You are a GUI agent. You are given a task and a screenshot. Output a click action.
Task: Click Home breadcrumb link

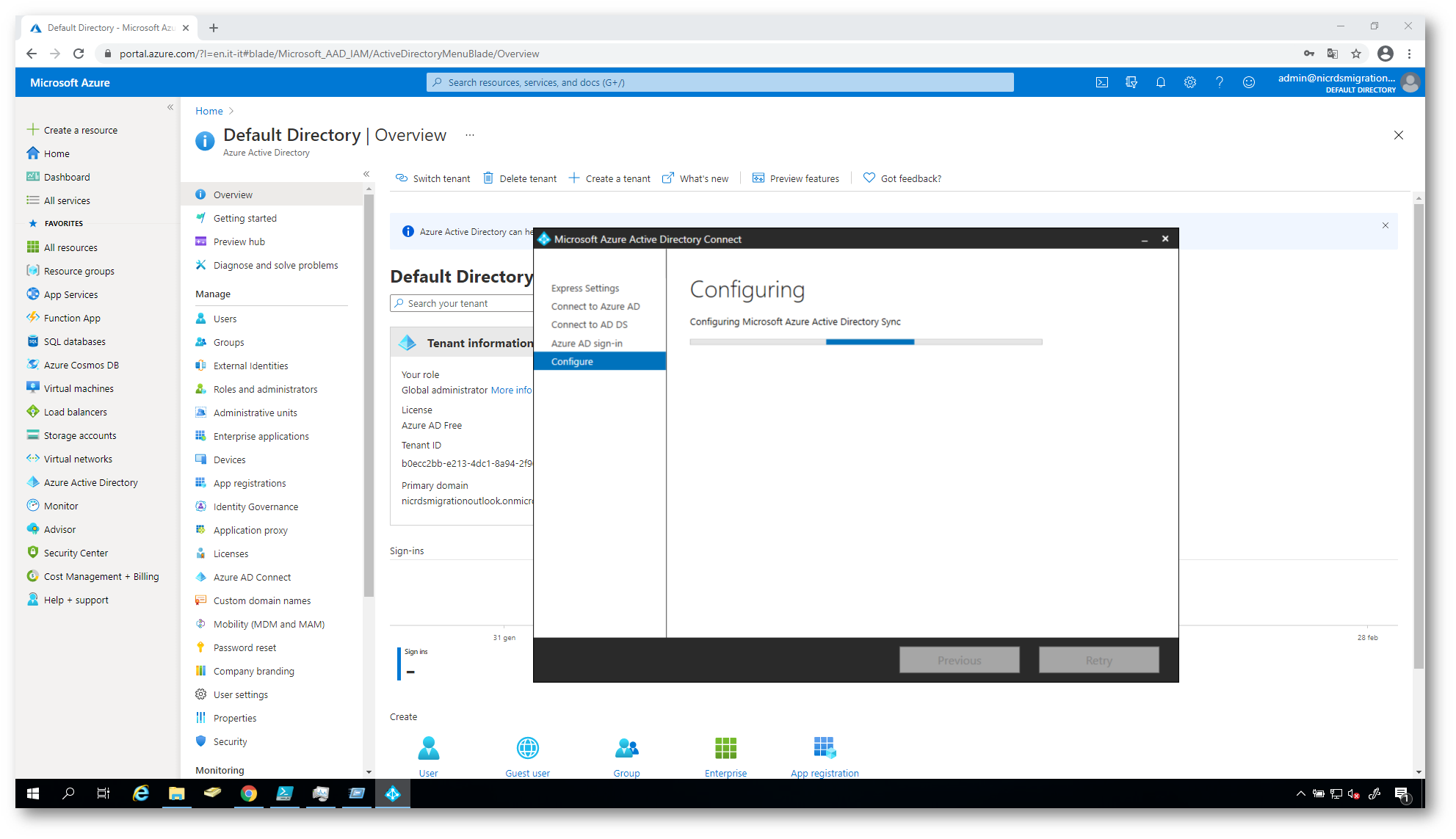point(209,111)
